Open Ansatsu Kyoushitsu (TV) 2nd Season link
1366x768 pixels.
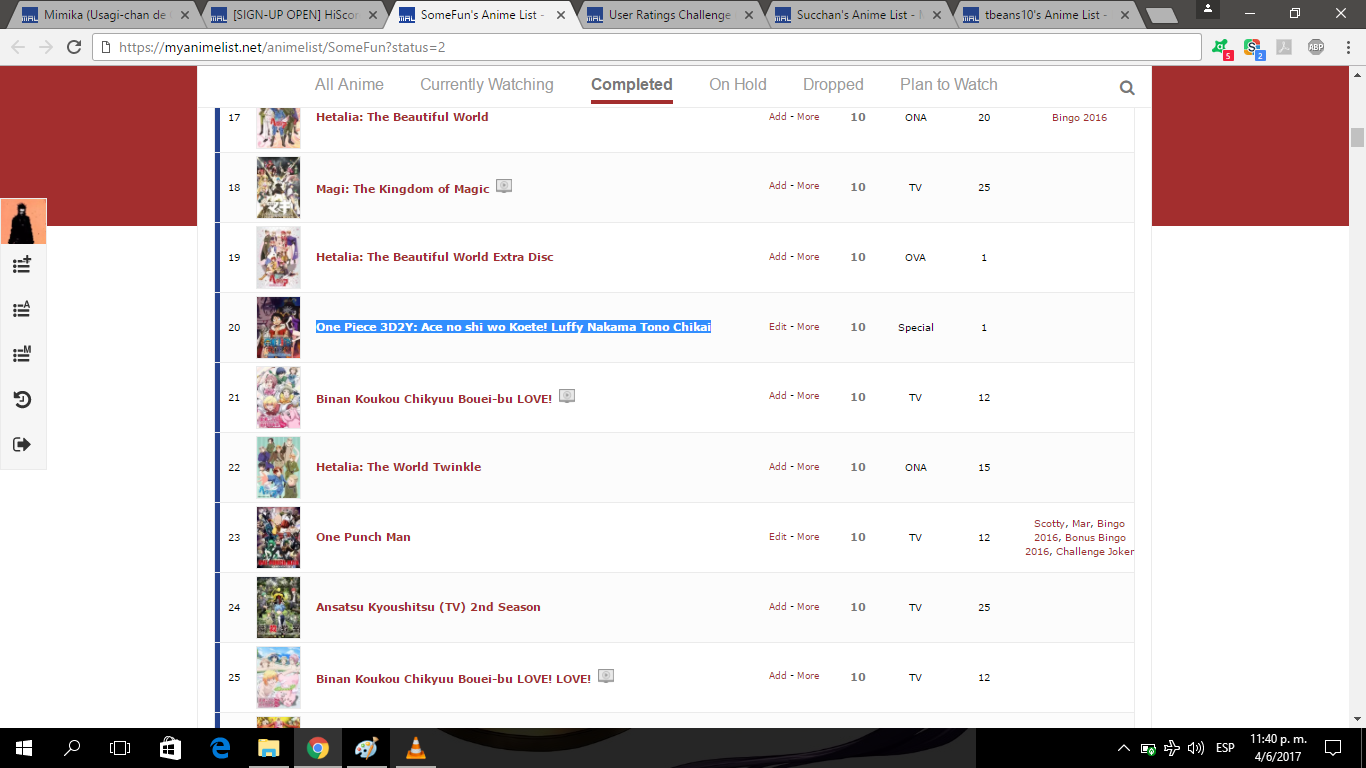tap(428, 607)
